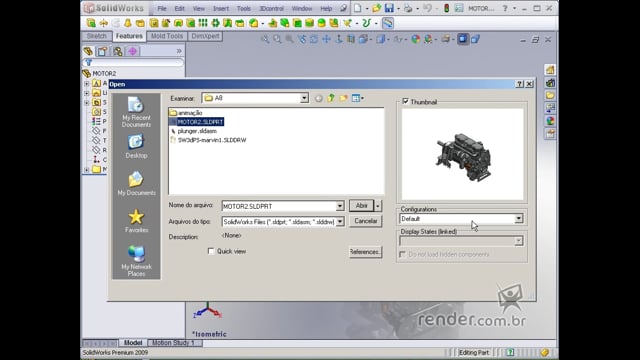Click Desktop in the places bar
The width and height of the screenshot is (640, 360).
pyautogui.click(x=136, y=146)
